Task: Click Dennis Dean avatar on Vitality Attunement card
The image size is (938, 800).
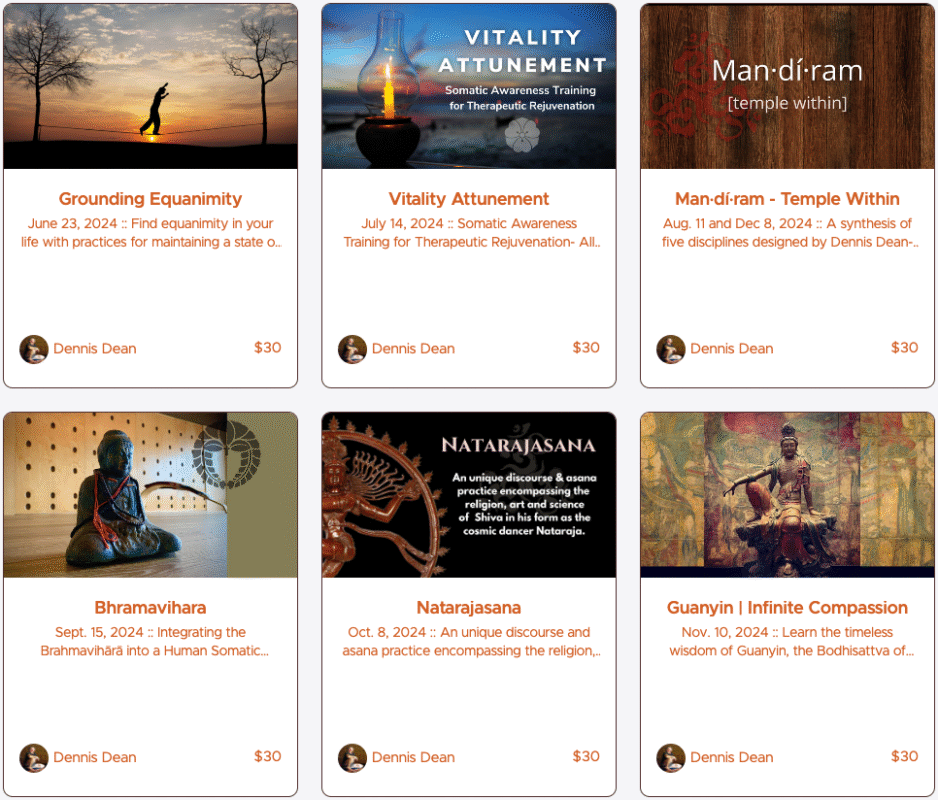Action: (352, 349)
